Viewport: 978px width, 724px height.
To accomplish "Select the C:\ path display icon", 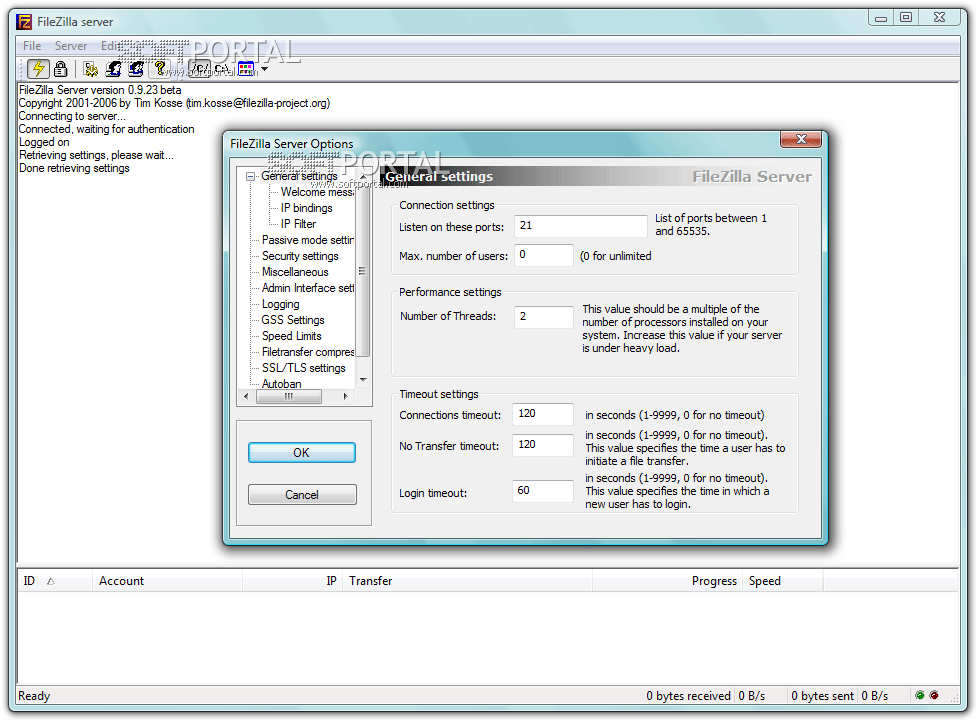I will [x=221, y=69].
